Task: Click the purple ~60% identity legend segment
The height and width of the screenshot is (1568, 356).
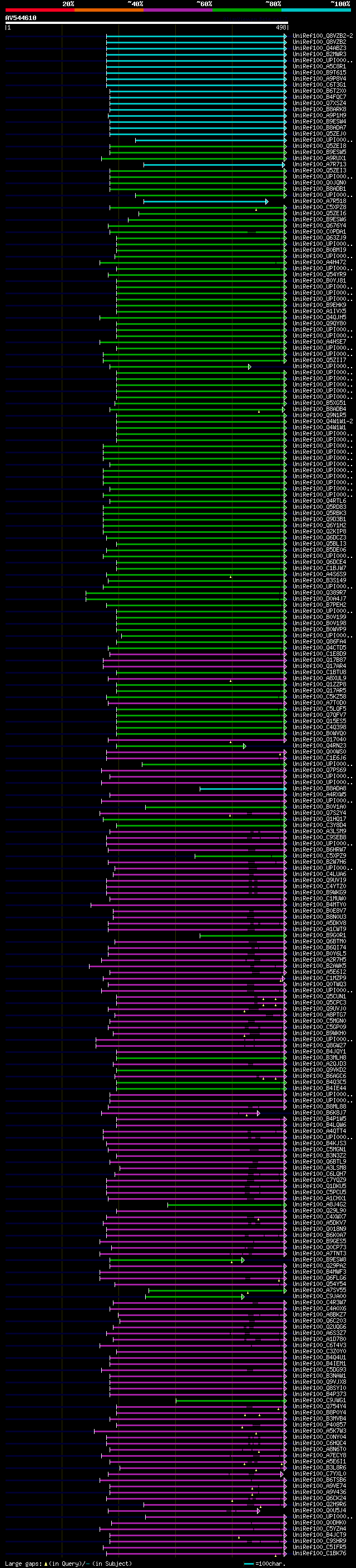Action: (179, 10)
